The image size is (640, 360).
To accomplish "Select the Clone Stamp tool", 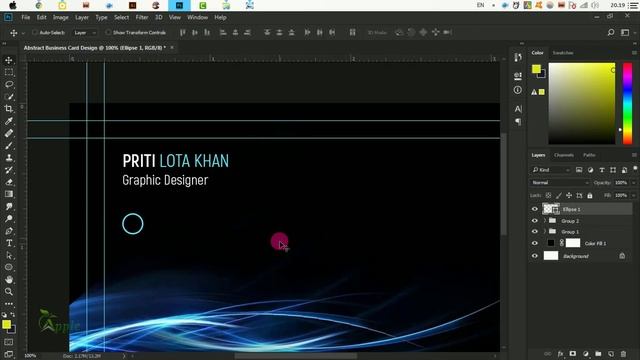I will [9, 158].
